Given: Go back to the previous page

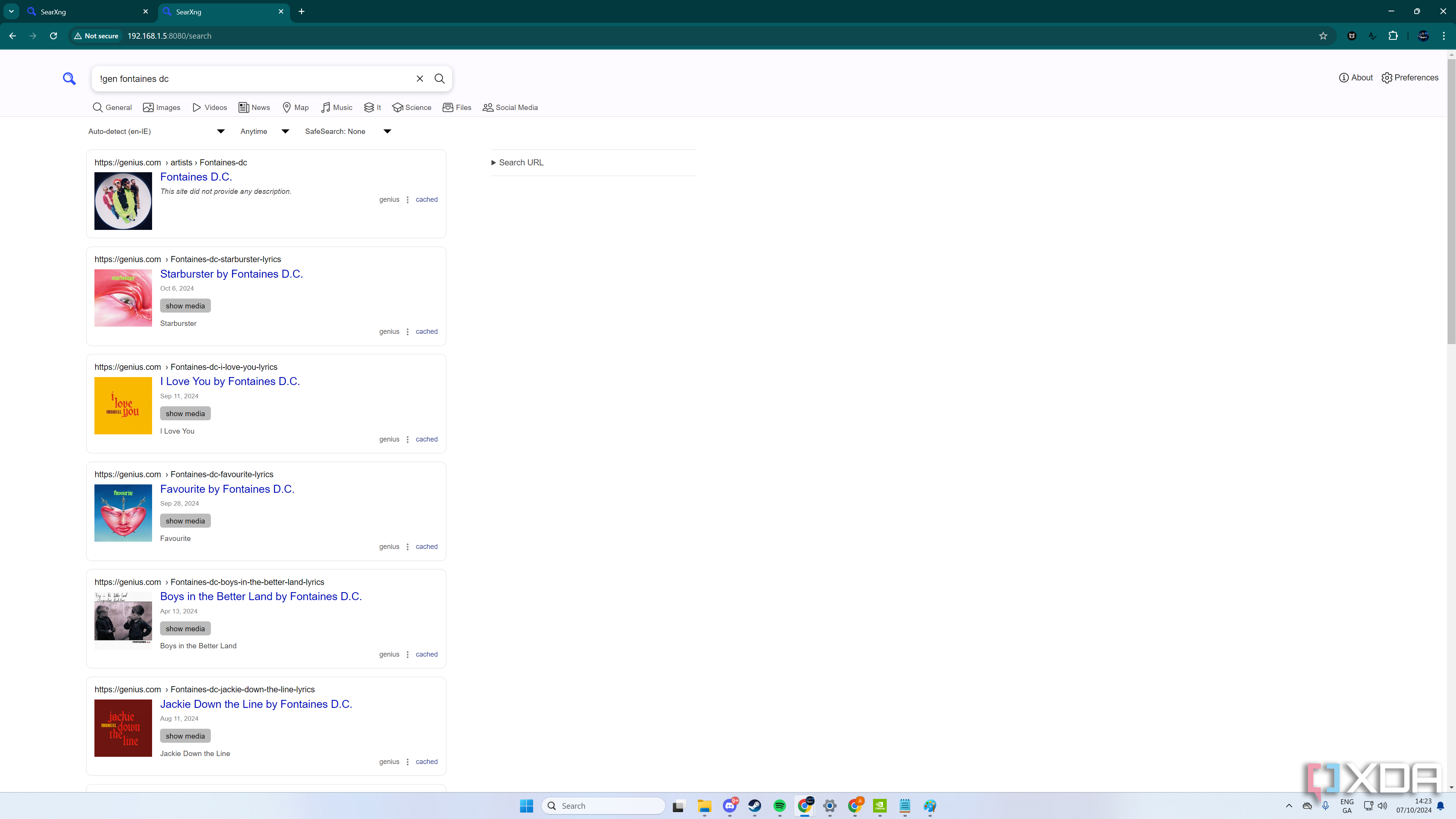Looking at the screenshot, I should point(13,36).
